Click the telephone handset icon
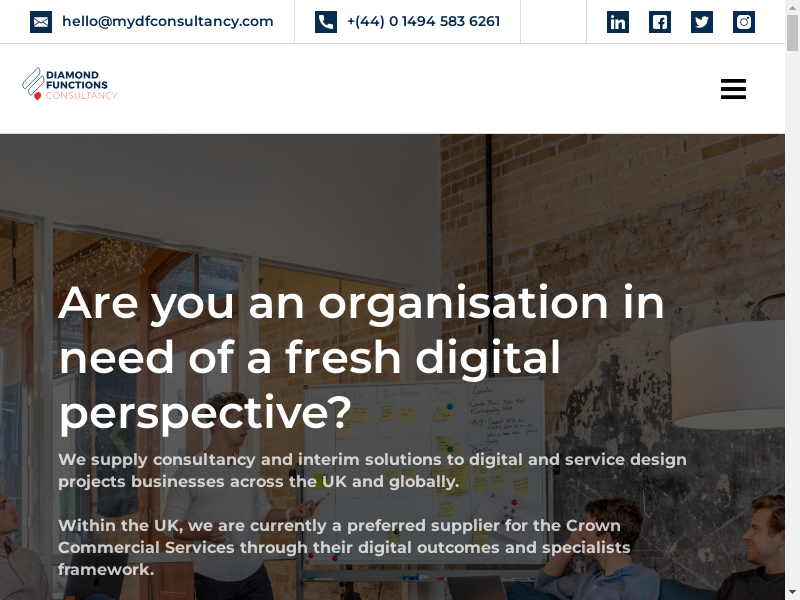Image resolution: width=800 pixels, height=600 pixels. click(x=326, y=22)
